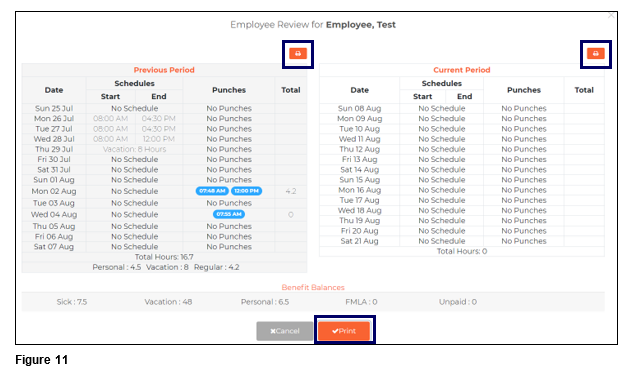Click the 'FMLA : 0' balance

click(361, 302)
